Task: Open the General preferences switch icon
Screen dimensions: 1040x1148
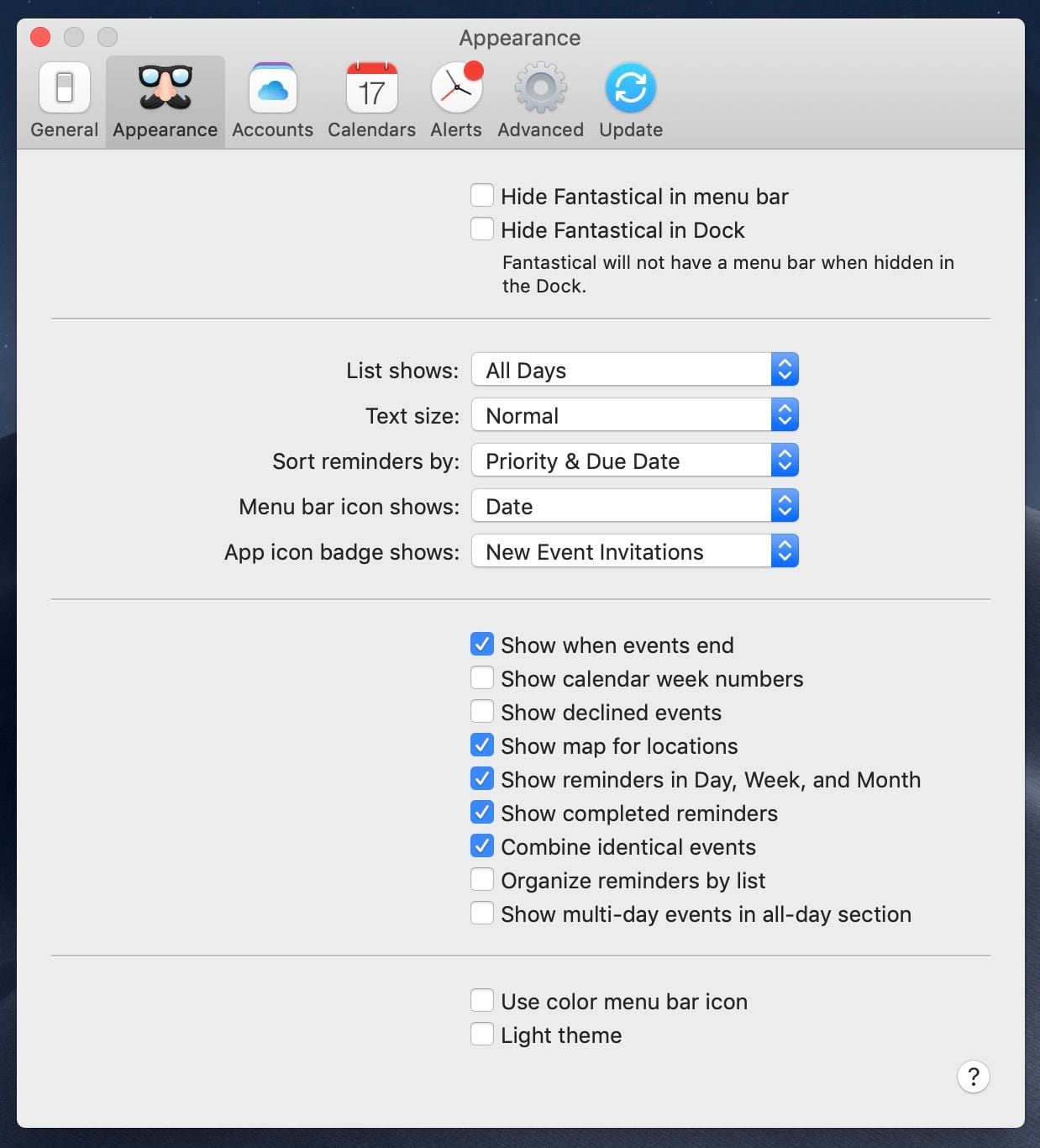Action: [64, 88]
